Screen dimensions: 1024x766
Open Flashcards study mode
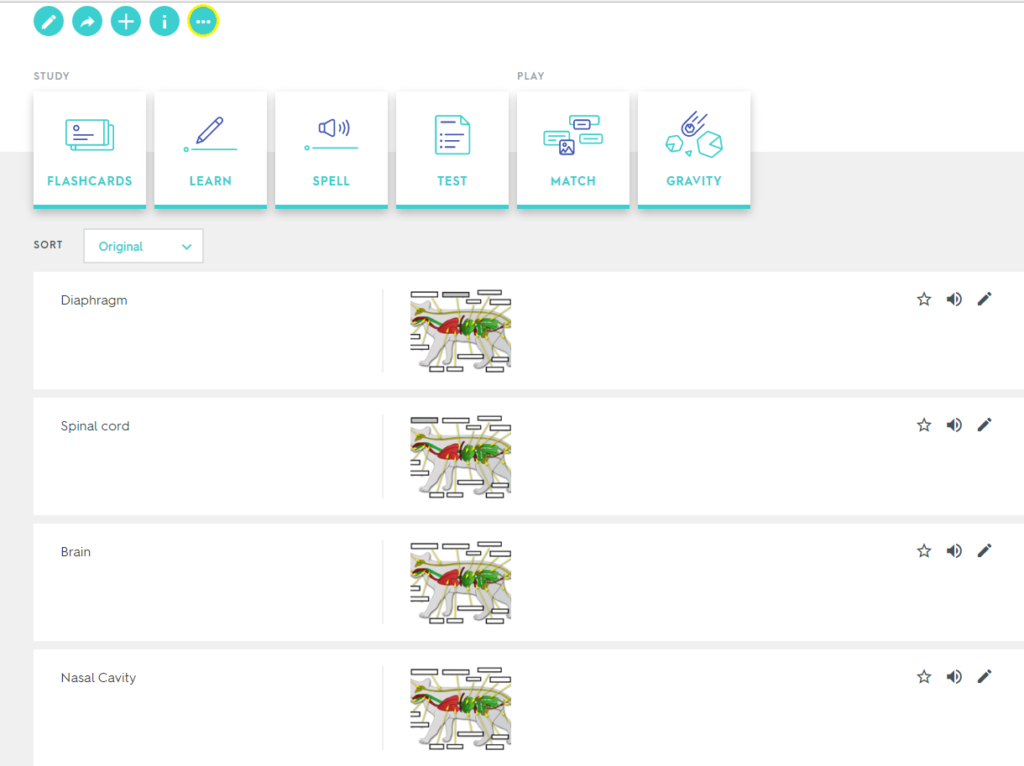[x=89, y=150]
